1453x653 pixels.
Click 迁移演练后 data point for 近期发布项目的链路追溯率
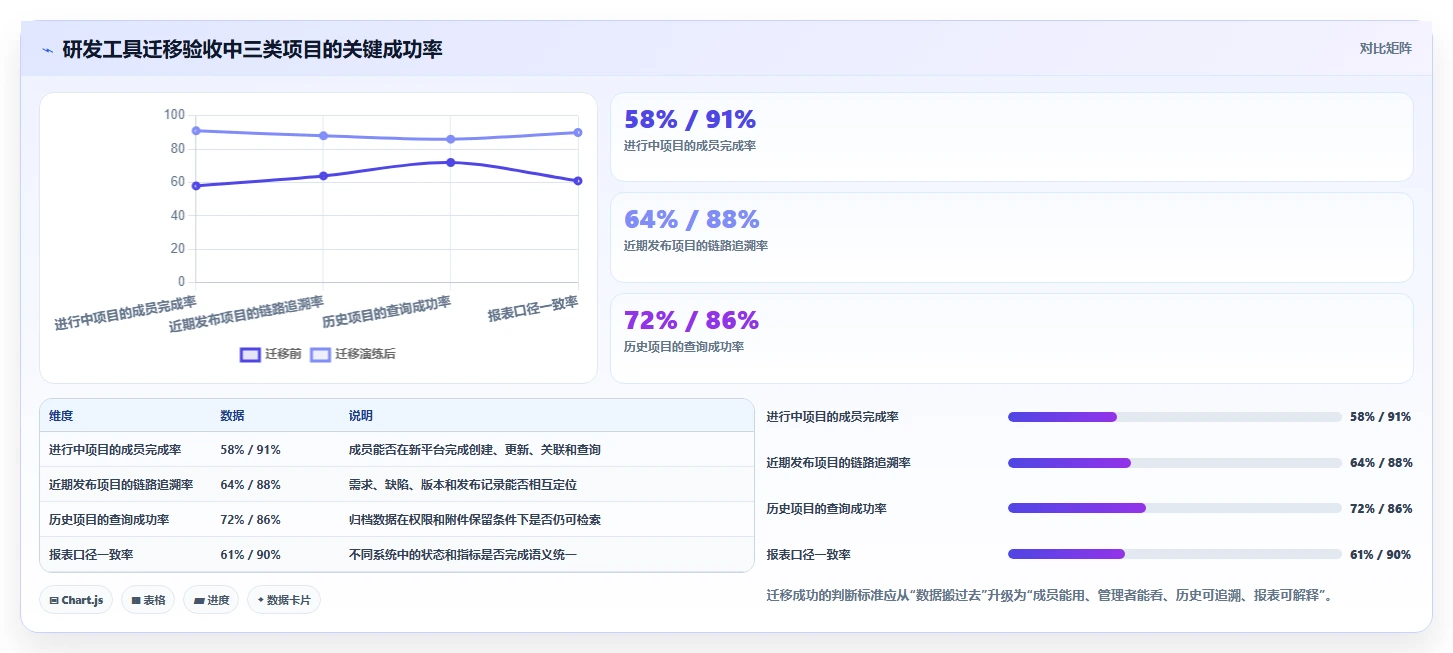click(x=323, y=136)
